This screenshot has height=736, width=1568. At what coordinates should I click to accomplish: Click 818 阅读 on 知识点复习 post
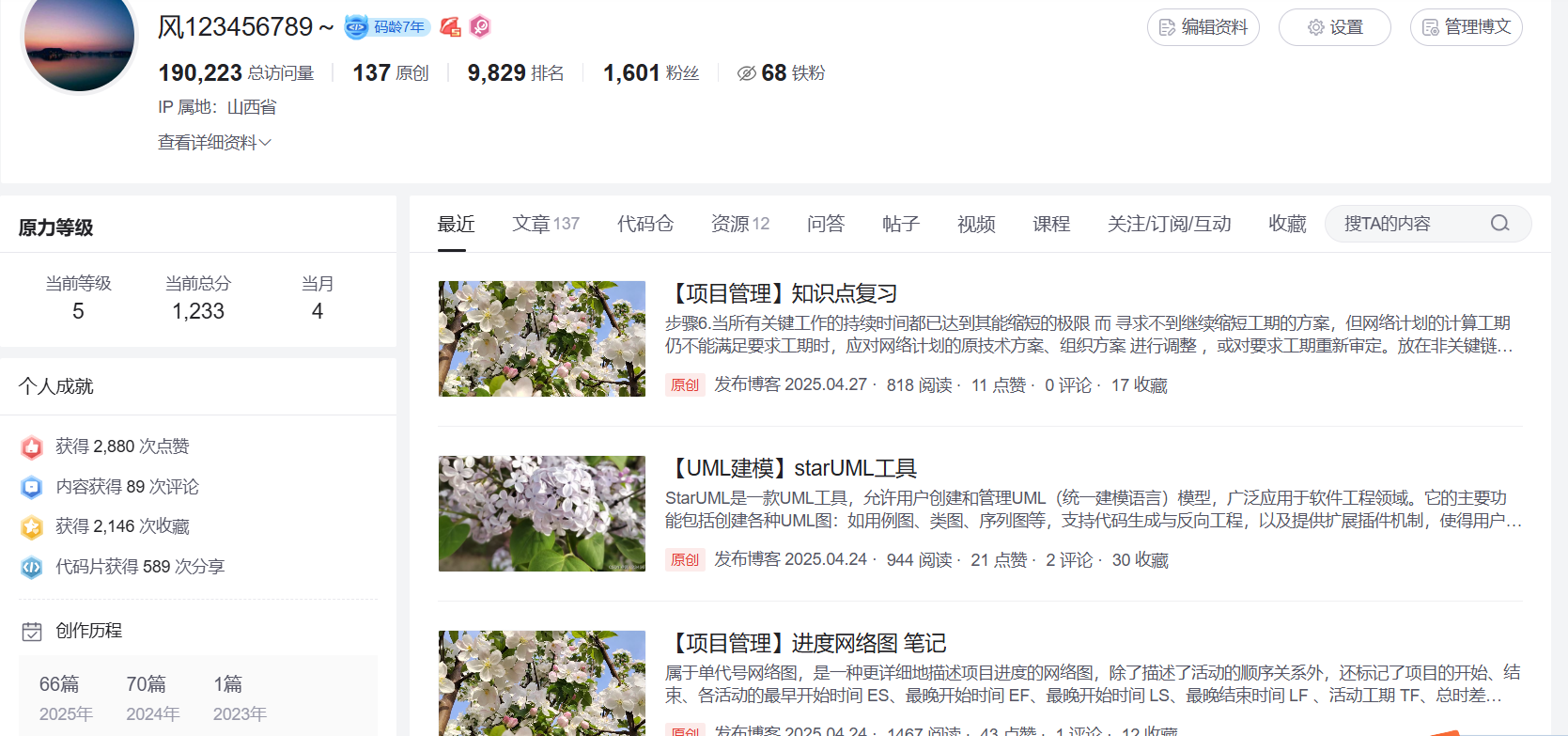point(920,385)
